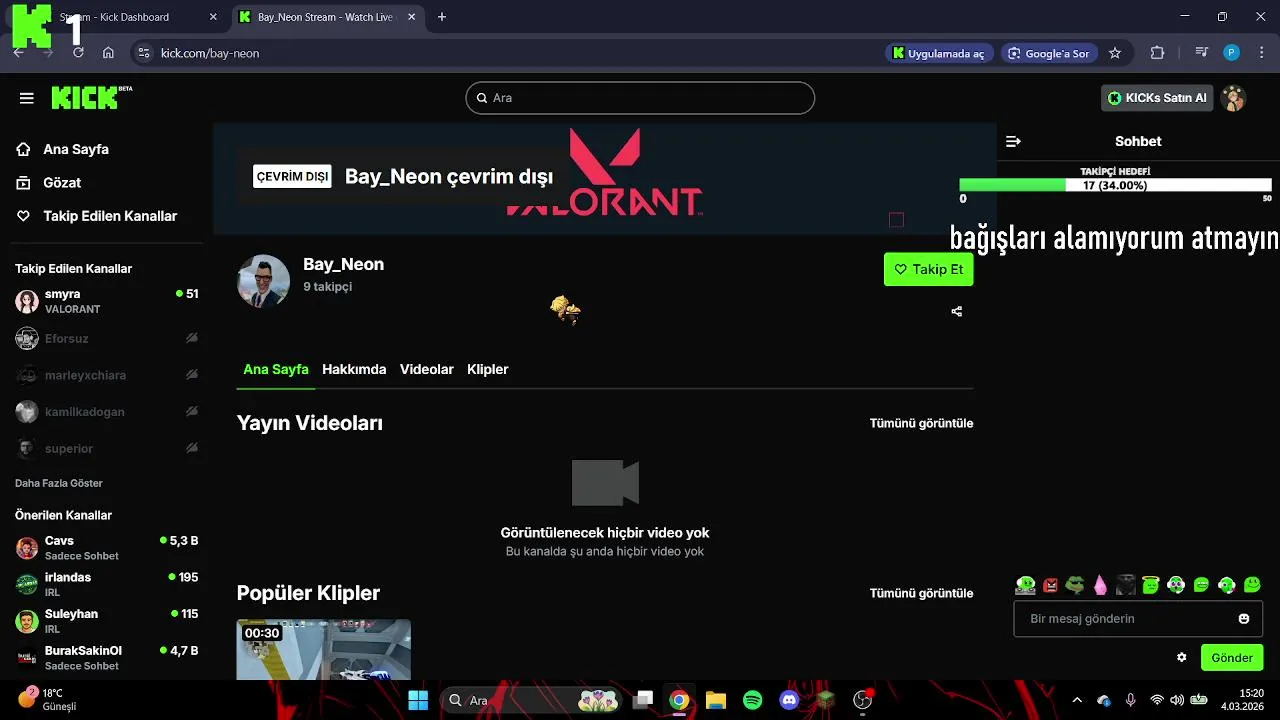The height and width of the screenshot is (720, 1280).
Task: Open recommended channel BurakSakinOl
Action: (106, 657)
